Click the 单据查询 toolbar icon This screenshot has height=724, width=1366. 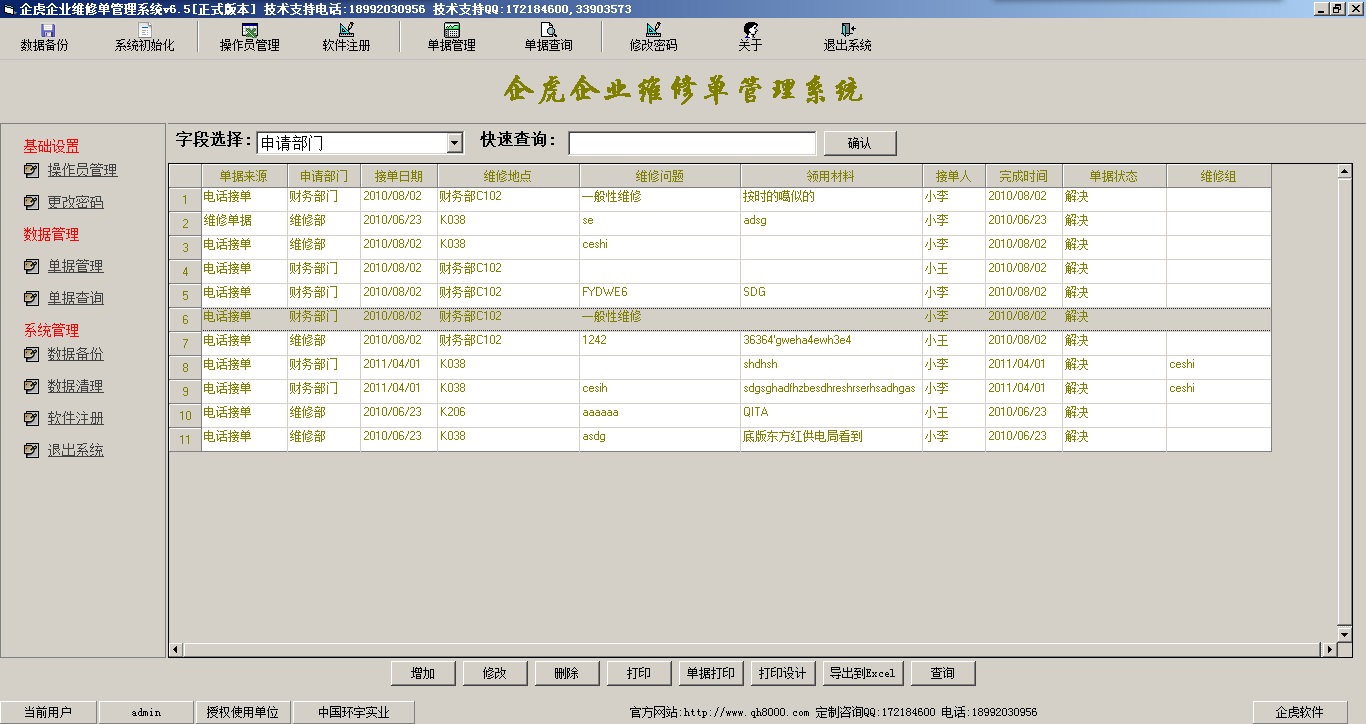click(548, 37)
